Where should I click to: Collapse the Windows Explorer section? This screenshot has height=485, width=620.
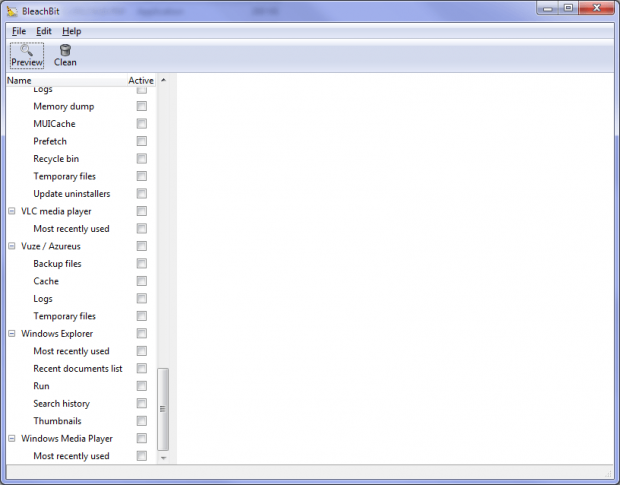pos(12,334)
